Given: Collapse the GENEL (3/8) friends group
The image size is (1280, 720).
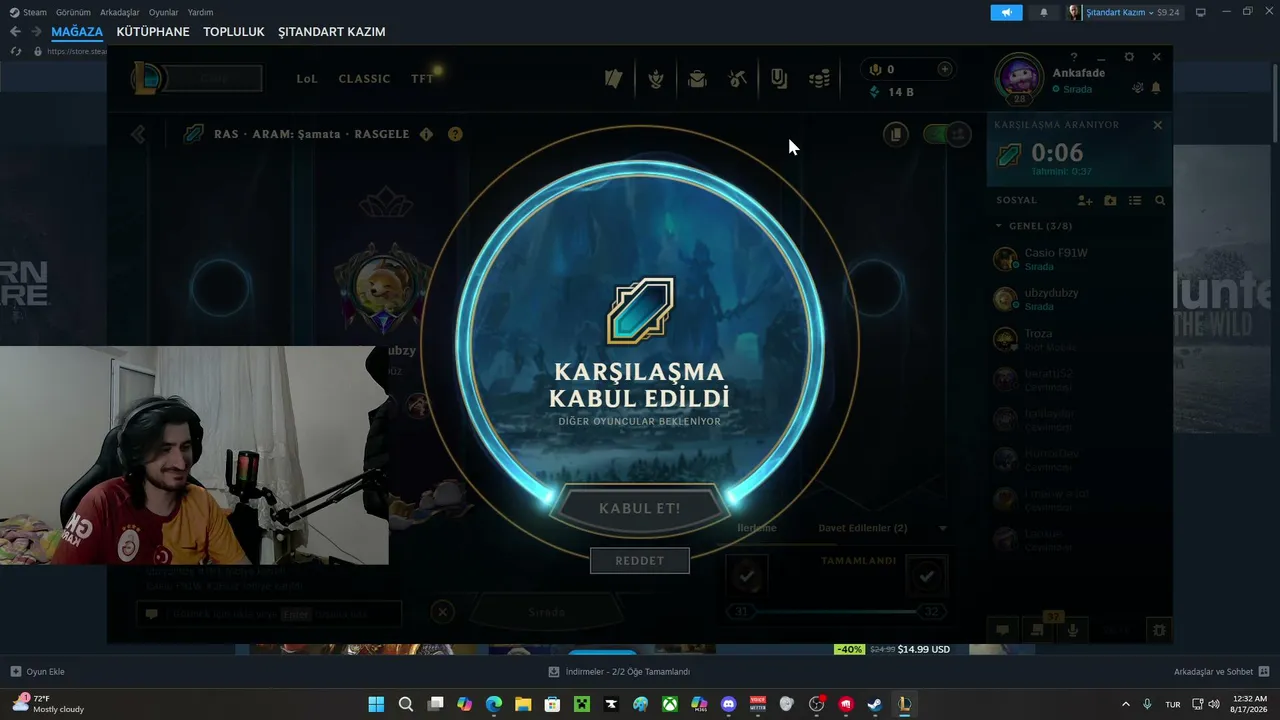Looking at the screenshot, I should tap(999, 226).
